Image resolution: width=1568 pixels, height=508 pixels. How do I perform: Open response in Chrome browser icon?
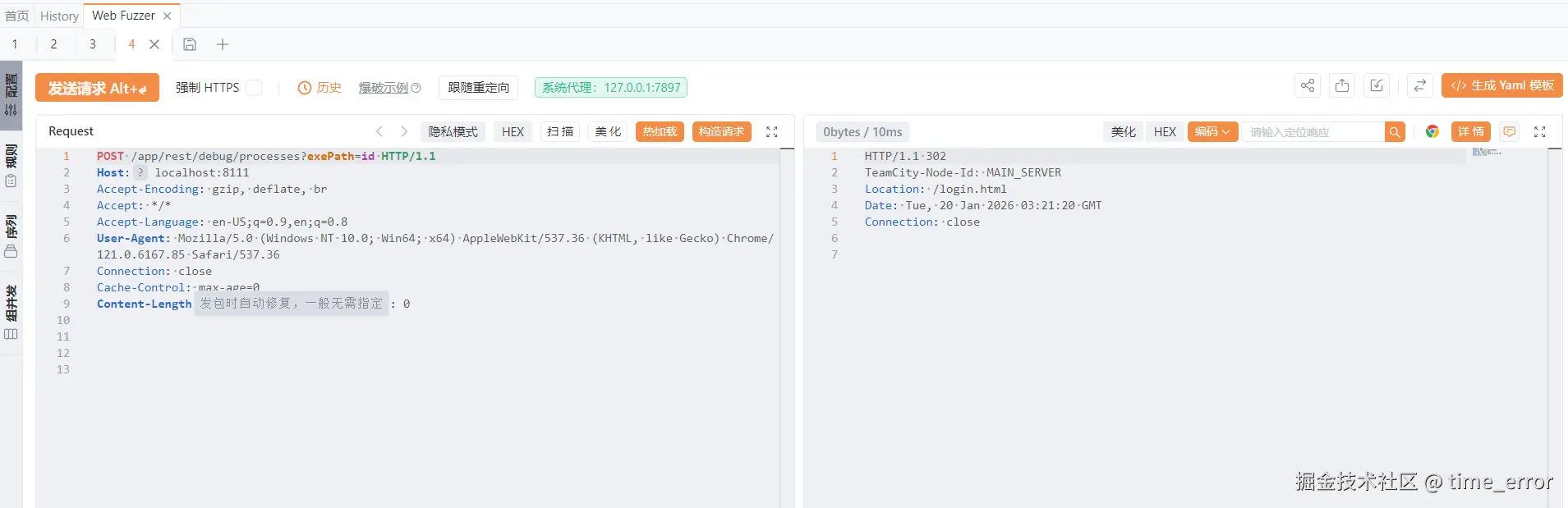click(1432, 131)
